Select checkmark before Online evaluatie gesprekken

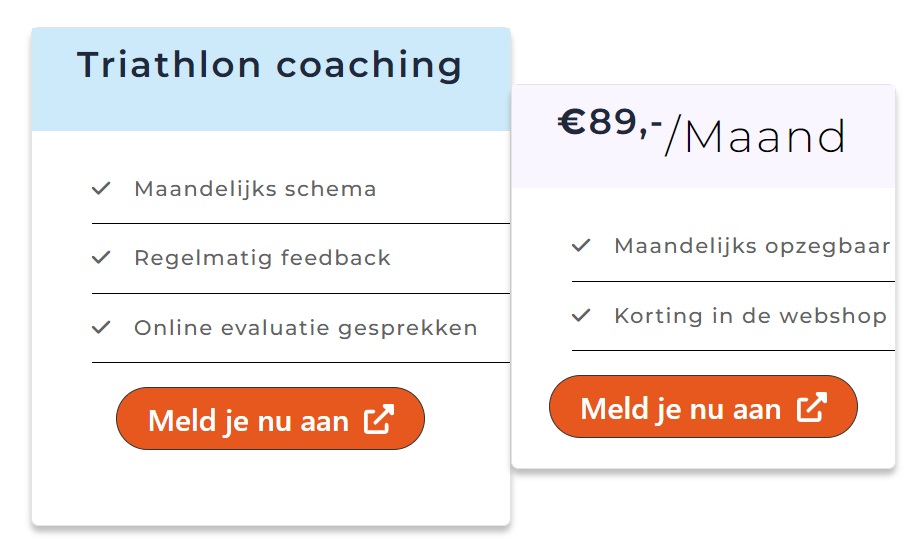pyautogui.click(x=100, y=327)
